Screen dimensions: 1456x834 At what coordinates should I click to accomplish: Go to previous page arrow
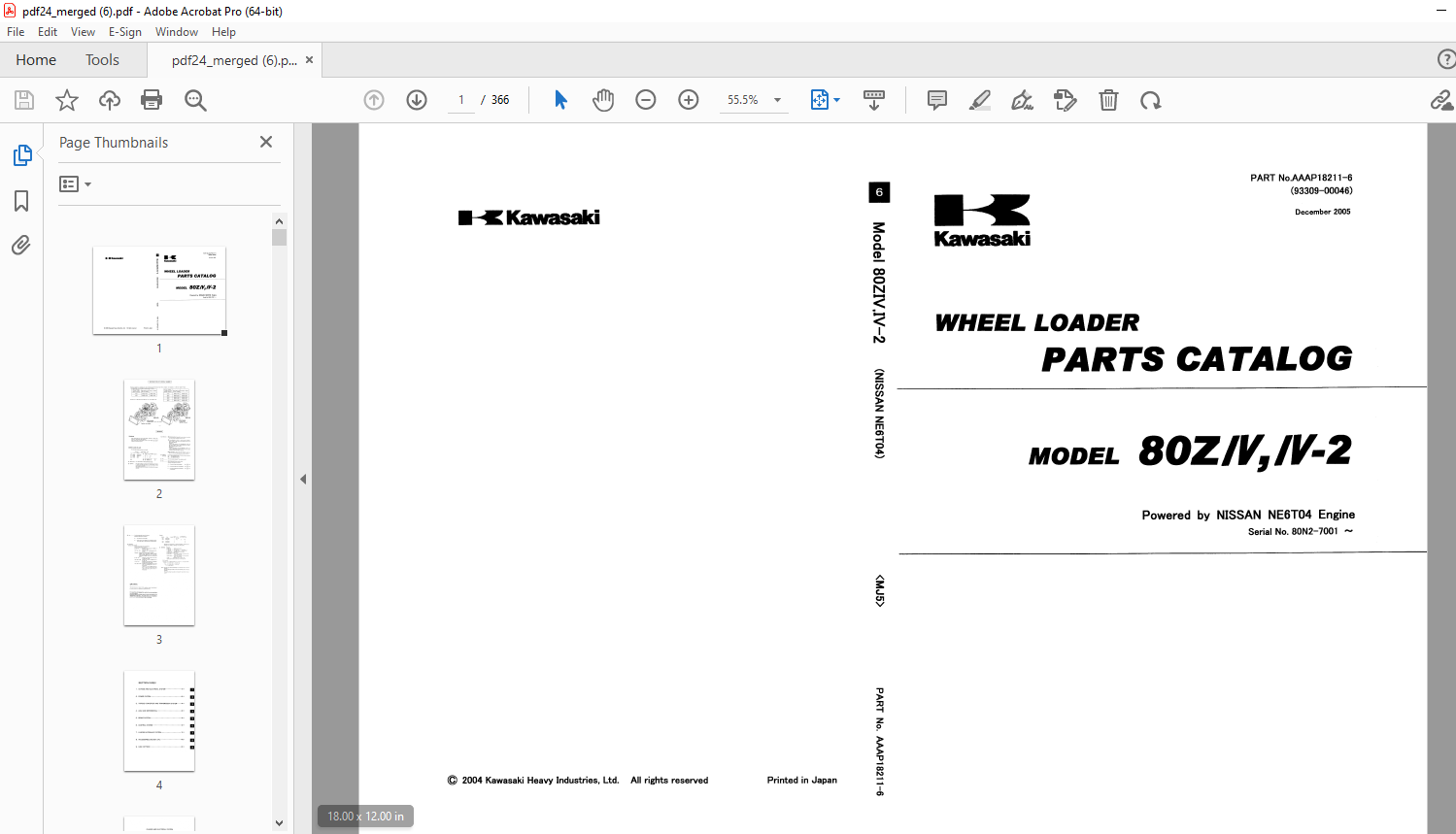(374, 100)
